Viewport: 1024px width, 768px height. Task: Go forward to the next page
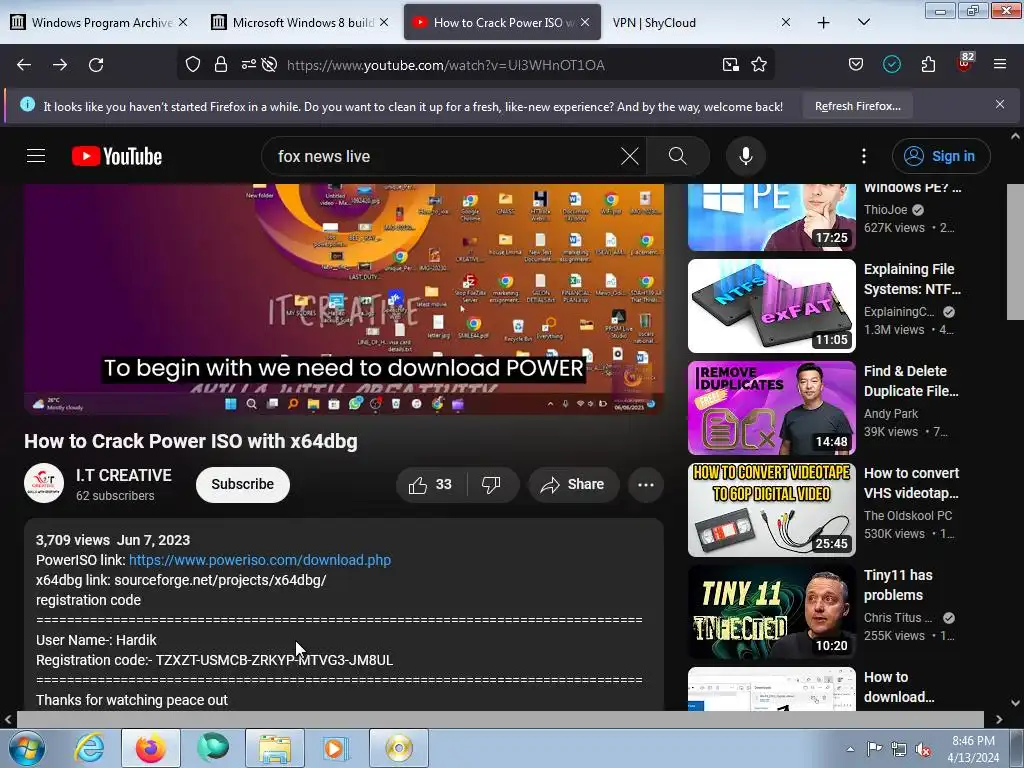tap(60, 65)
